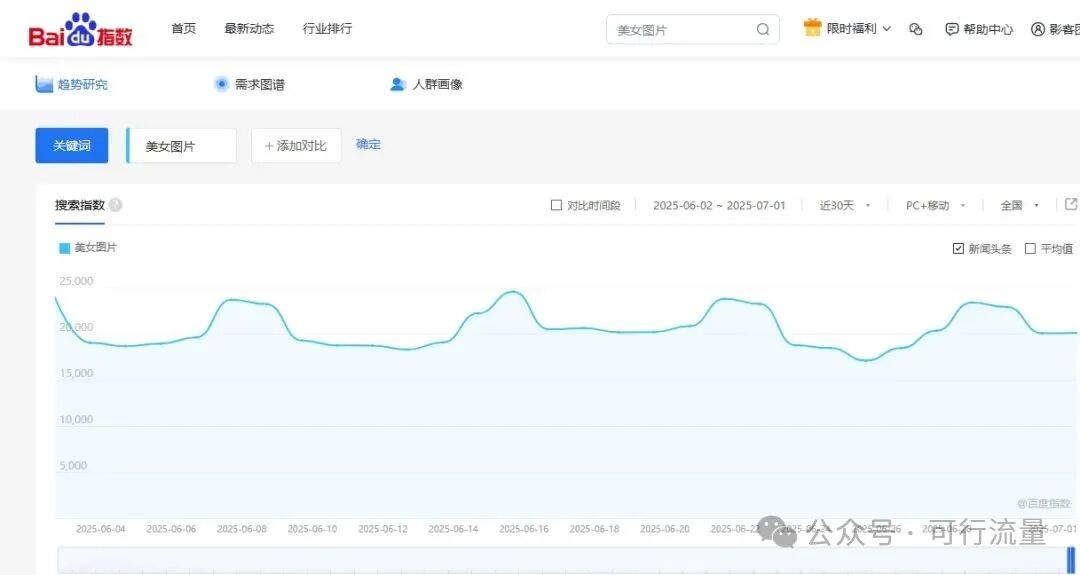Viewport: 1080px width, 575px height.
Task: Uncheck the 新闻头条 checkbox
Action: point(958,249)
